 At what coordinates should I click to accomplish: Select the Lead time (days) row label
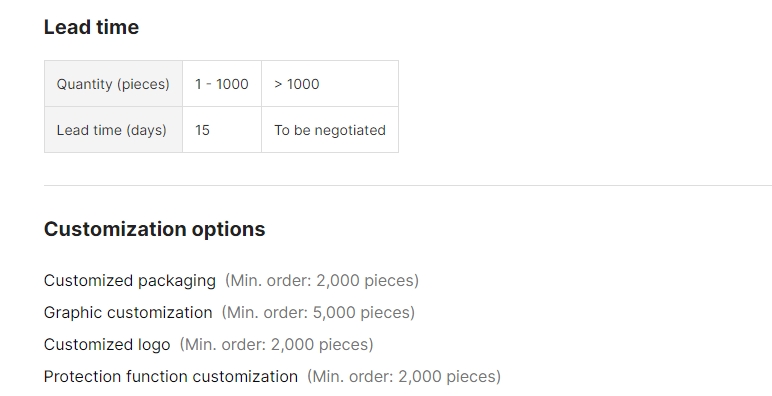[x=113, y=130]
